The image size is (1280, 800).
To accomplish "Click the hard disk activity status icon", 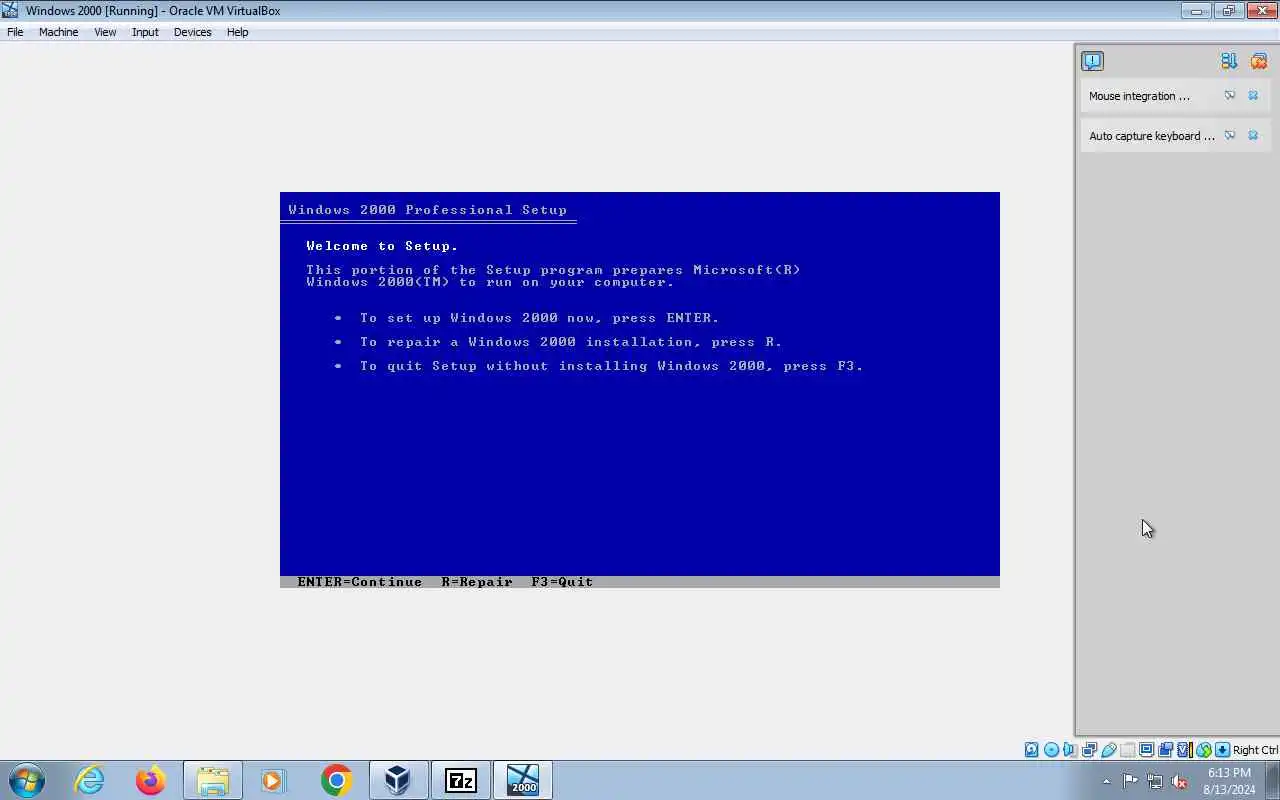I will tap(1031, 750).
